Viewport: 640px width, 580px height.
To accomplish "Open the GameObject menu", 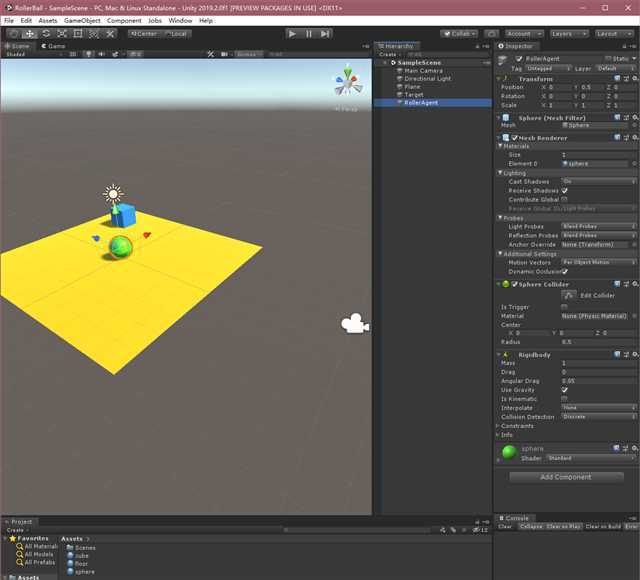I will [82, 20].
